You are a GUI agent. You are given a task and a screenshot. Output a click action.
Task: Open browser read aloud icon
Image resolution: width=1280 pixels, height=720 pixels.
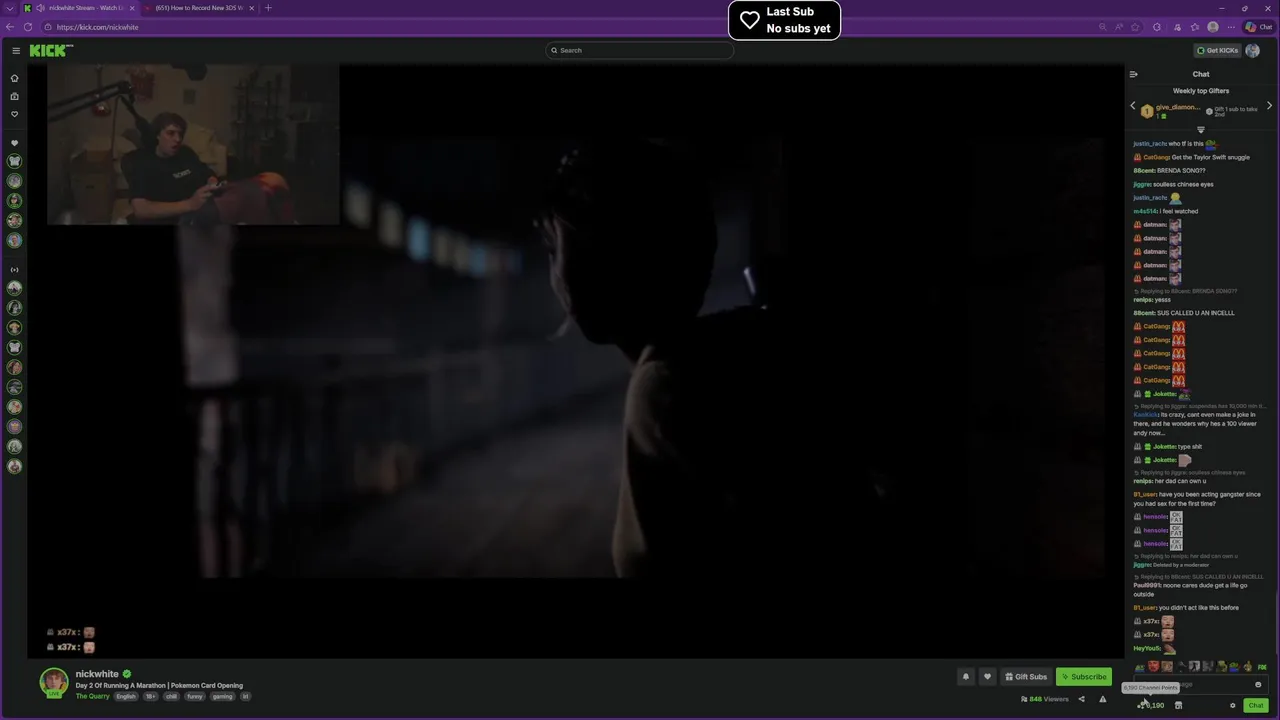pos(1120,27)
